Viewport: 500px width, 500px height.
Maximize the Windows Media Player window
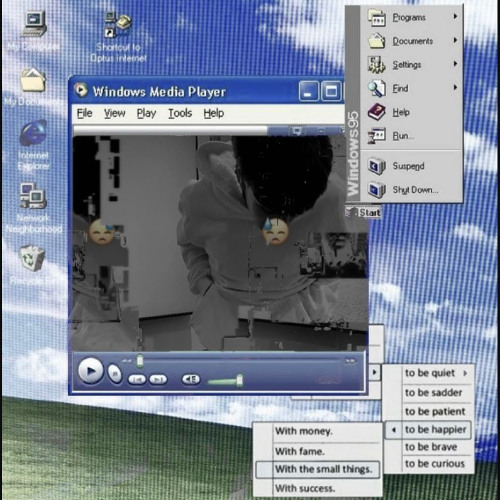[331, 91]
